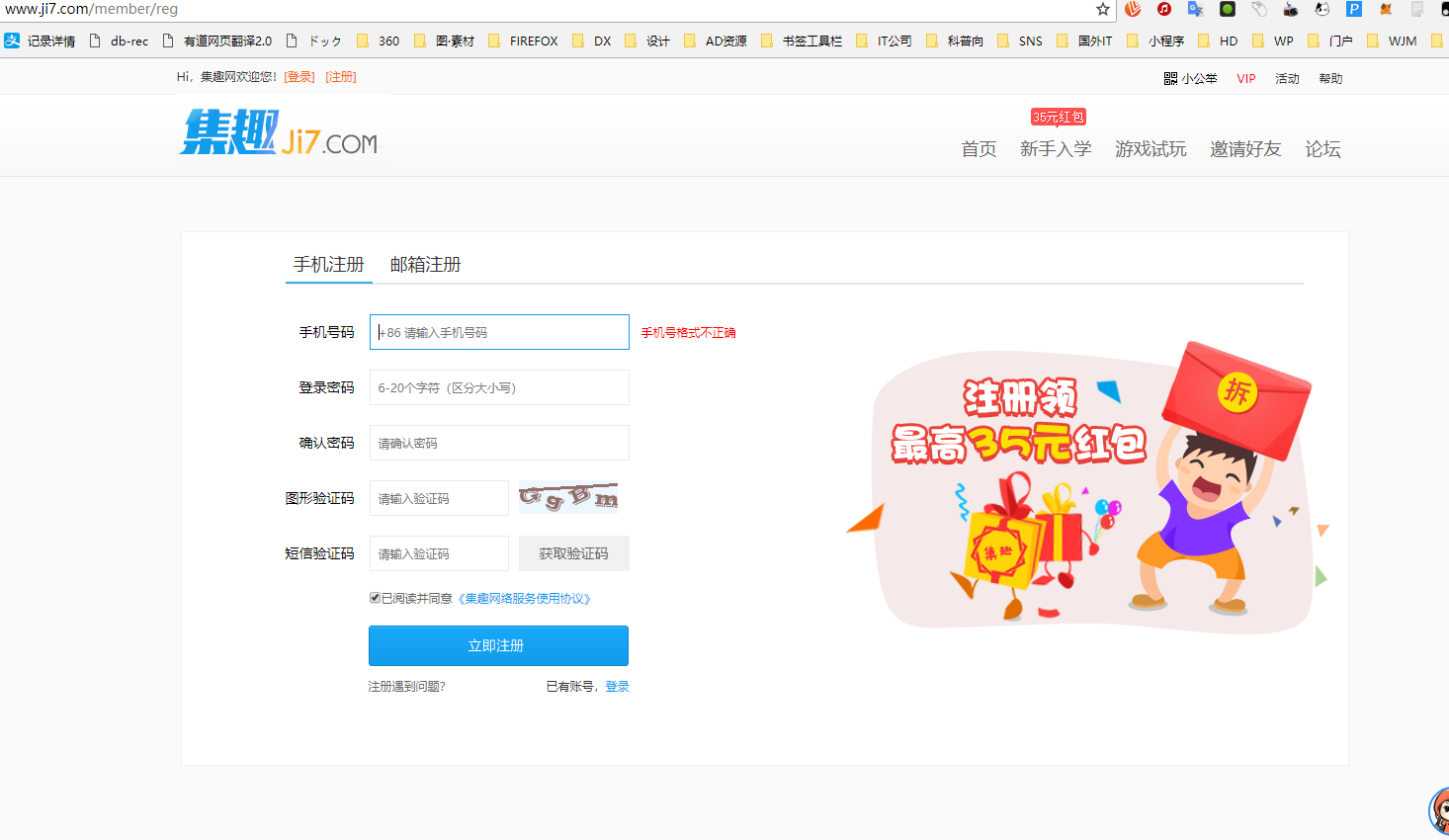The image size is (1449, 840).
Task: Open the ドック bookmark
Action: (x=313, y=41)
